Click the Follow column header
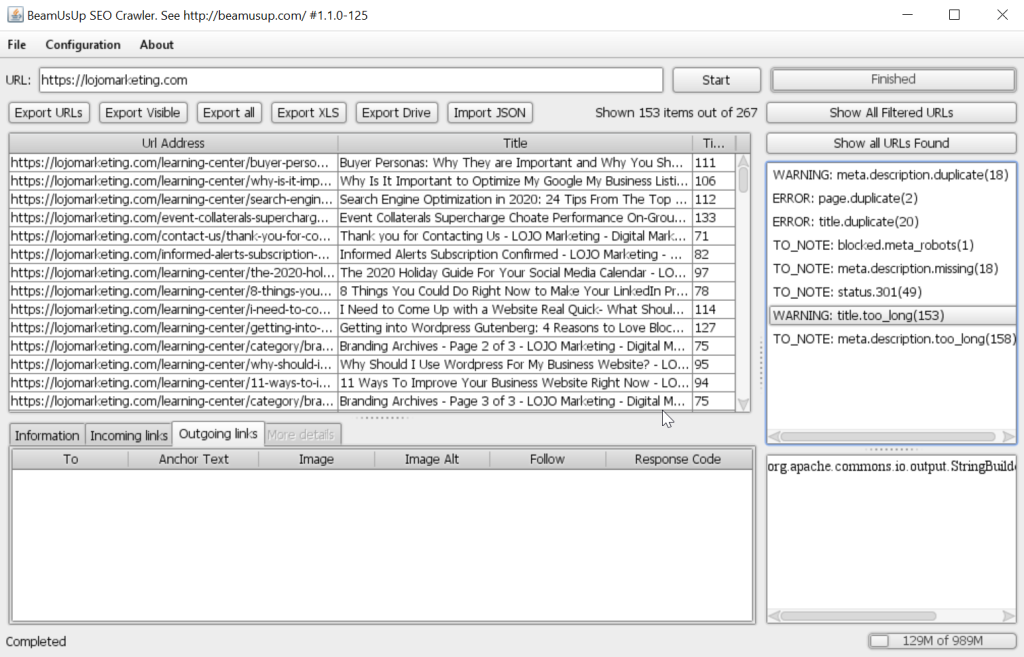 547,459
